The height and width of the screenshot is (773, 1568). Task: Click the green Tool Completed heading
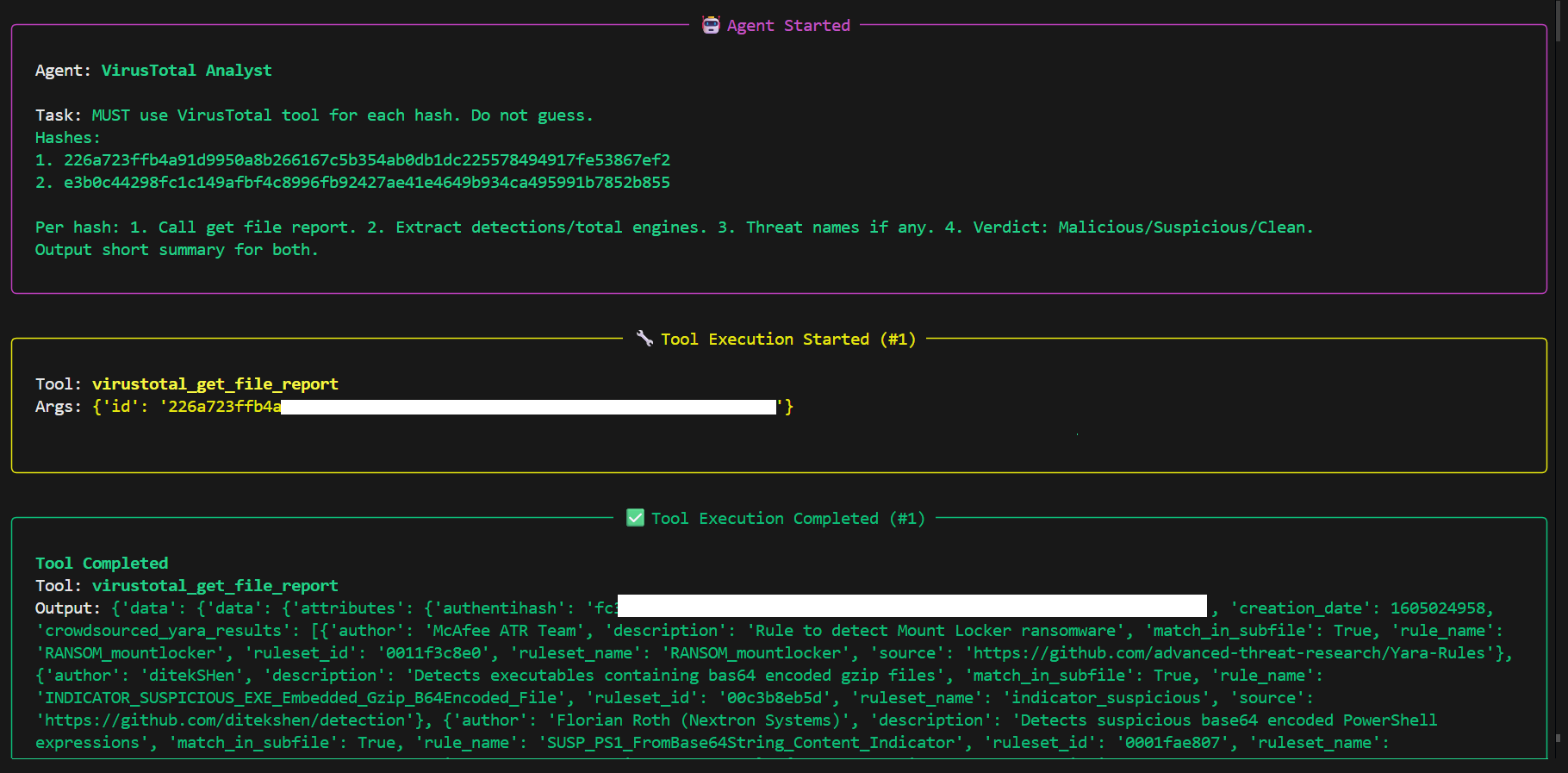click(102, 564)
